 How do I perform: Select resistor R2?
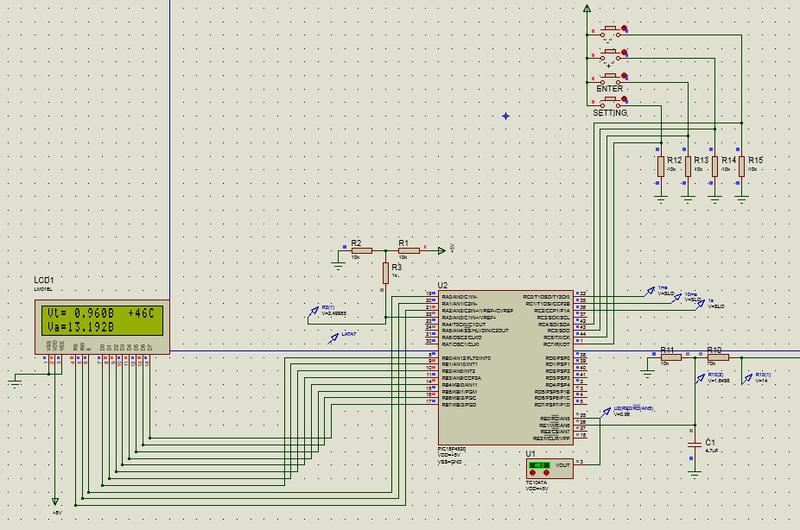(x=357, y=251)
